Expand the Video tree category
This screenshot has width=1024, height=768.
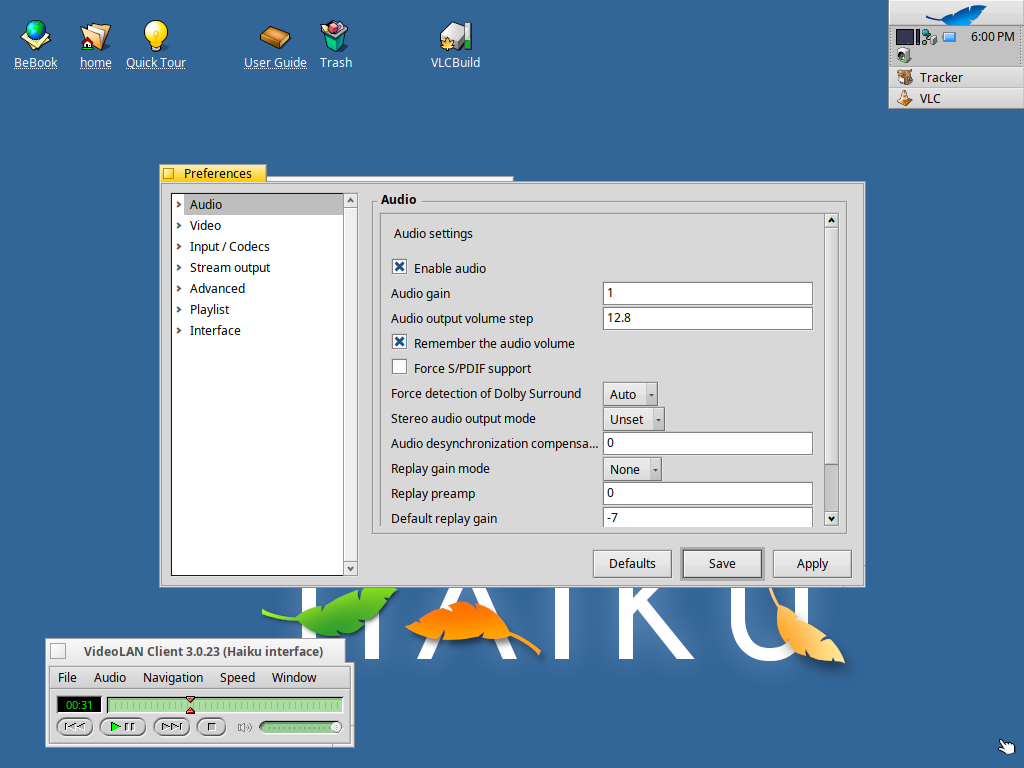179,225
